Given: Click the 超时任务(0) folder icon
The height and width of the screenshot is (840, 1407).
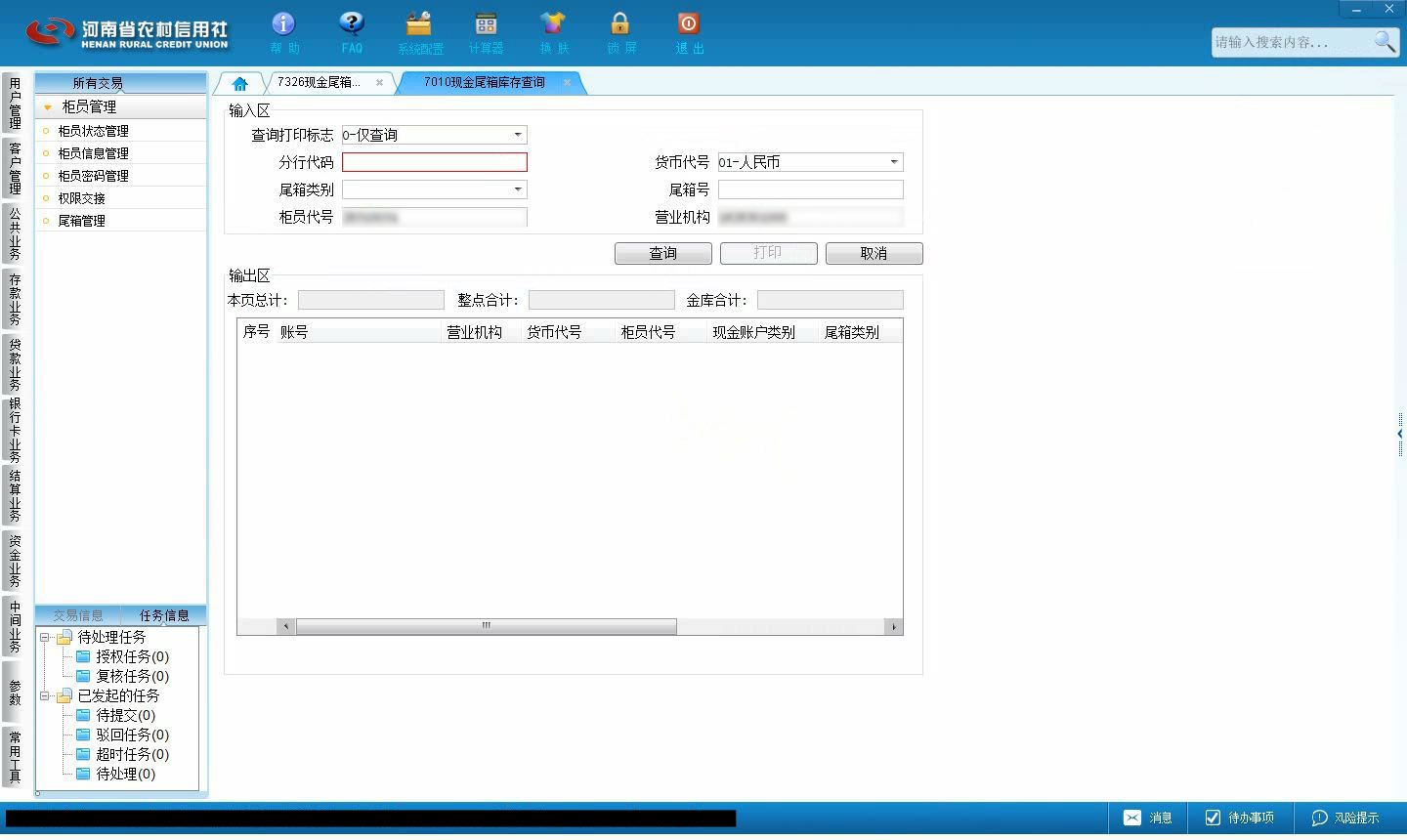Looking at the screenshot, I should point(83,754).
